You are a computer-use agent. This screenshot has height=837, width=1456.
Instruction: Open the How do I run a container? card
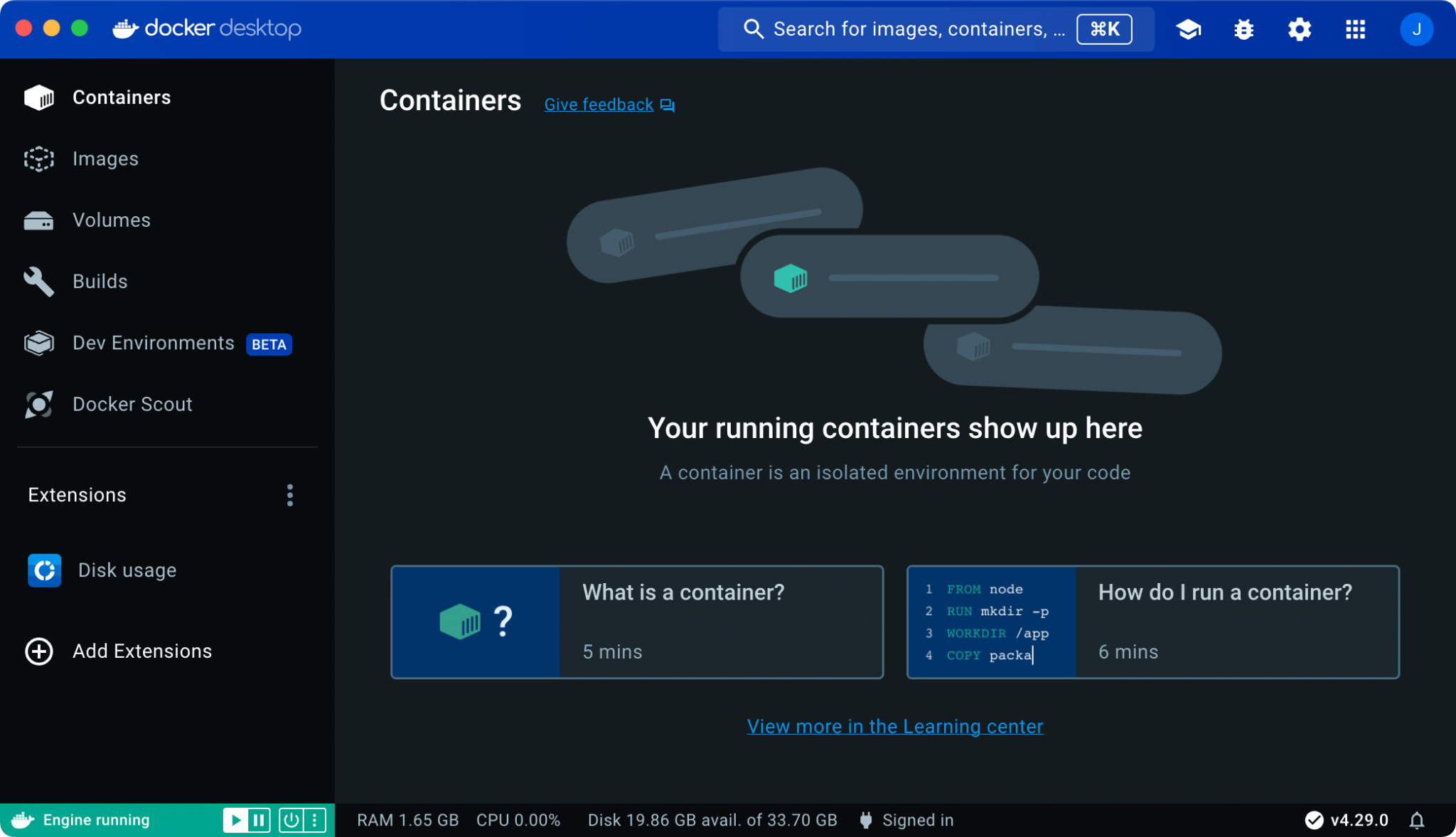click(1153, 622)
